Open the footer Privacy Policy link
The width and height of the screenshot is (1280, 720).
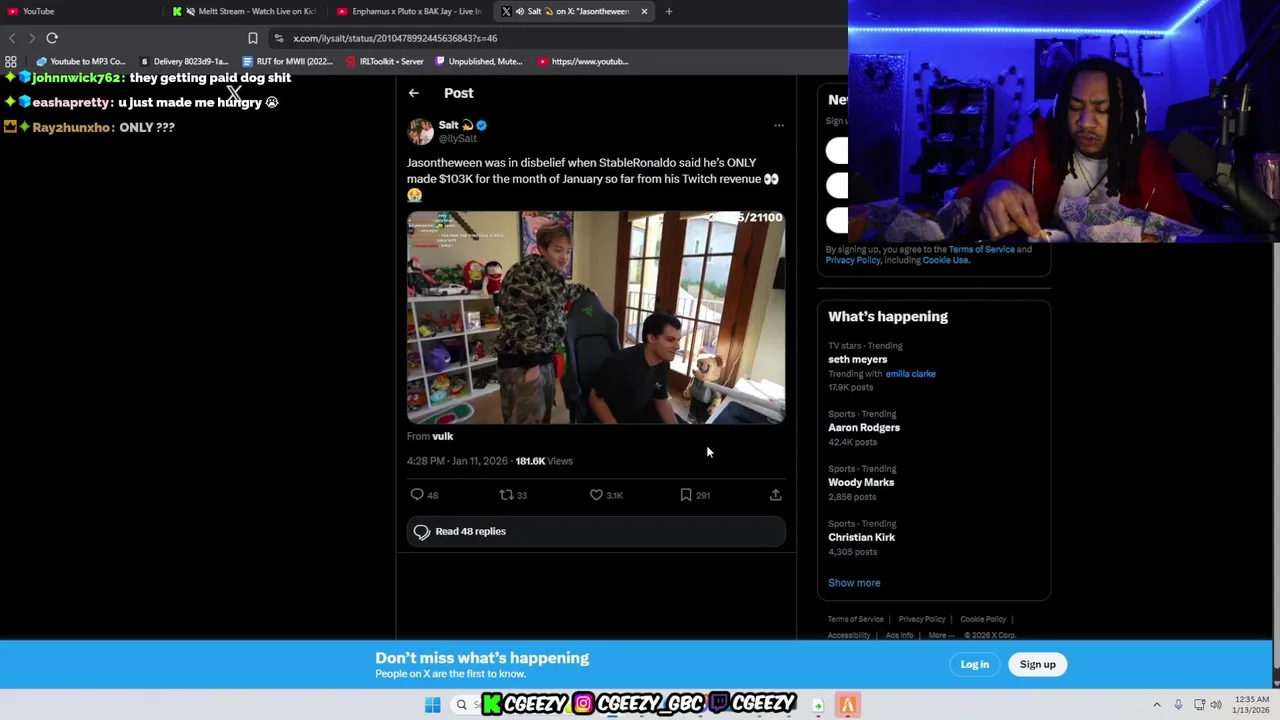coord(922,619)
